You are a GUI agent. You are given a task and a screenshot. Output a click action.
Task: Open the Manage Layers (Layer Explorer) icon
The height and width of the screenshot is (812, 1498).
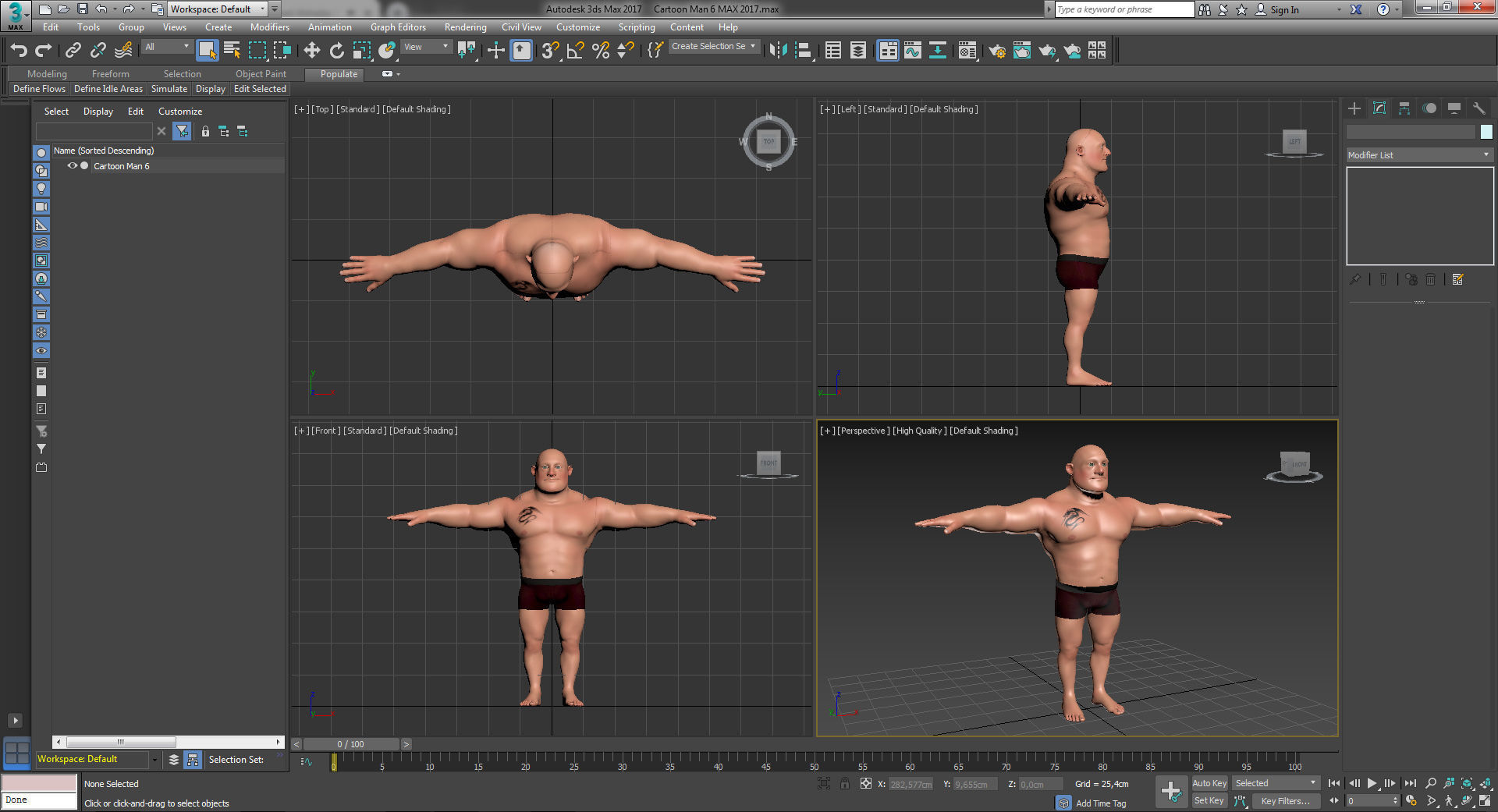858,51
